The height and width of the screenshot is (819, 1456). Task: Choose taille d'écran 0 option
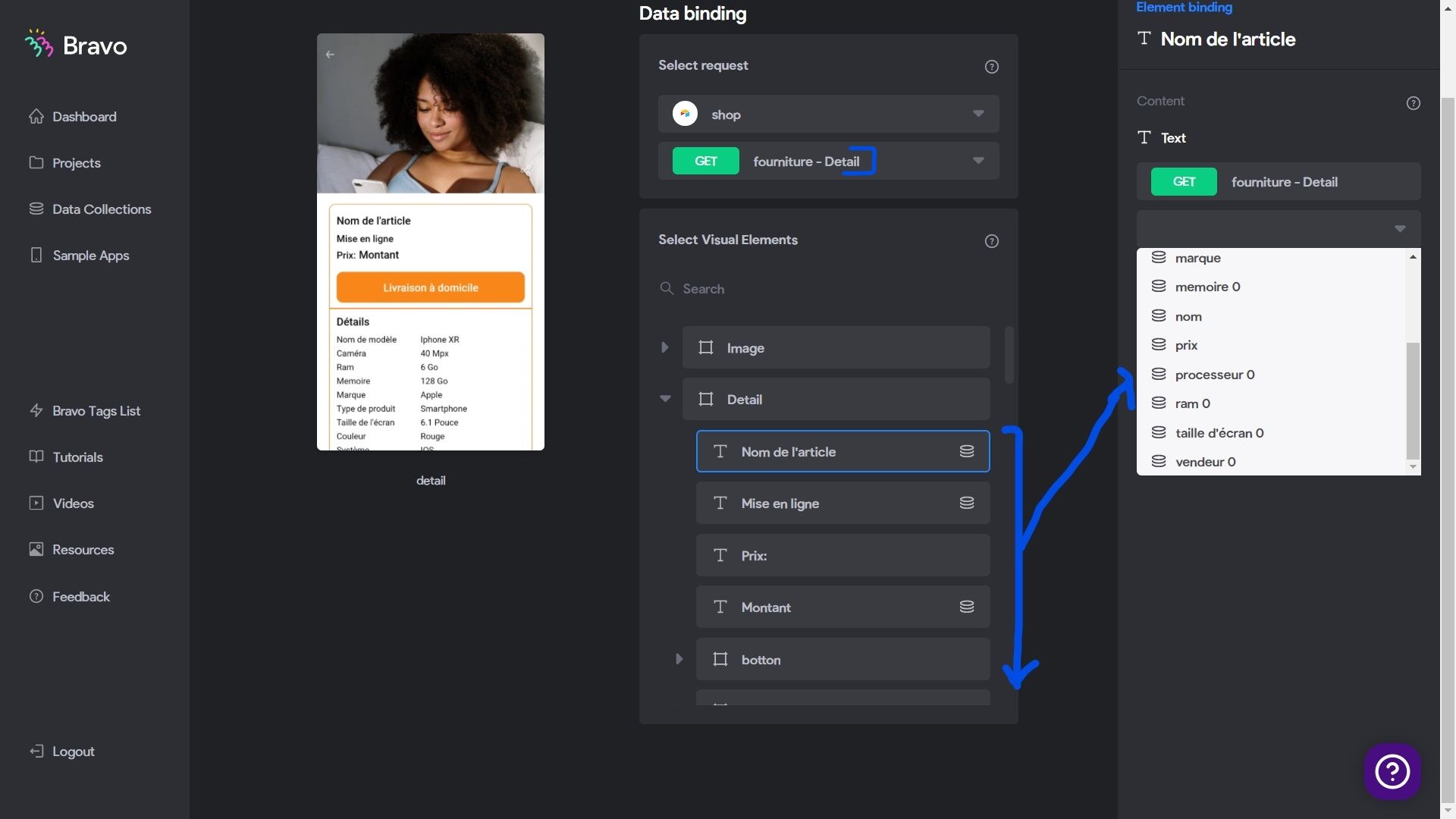point(1271,433)
